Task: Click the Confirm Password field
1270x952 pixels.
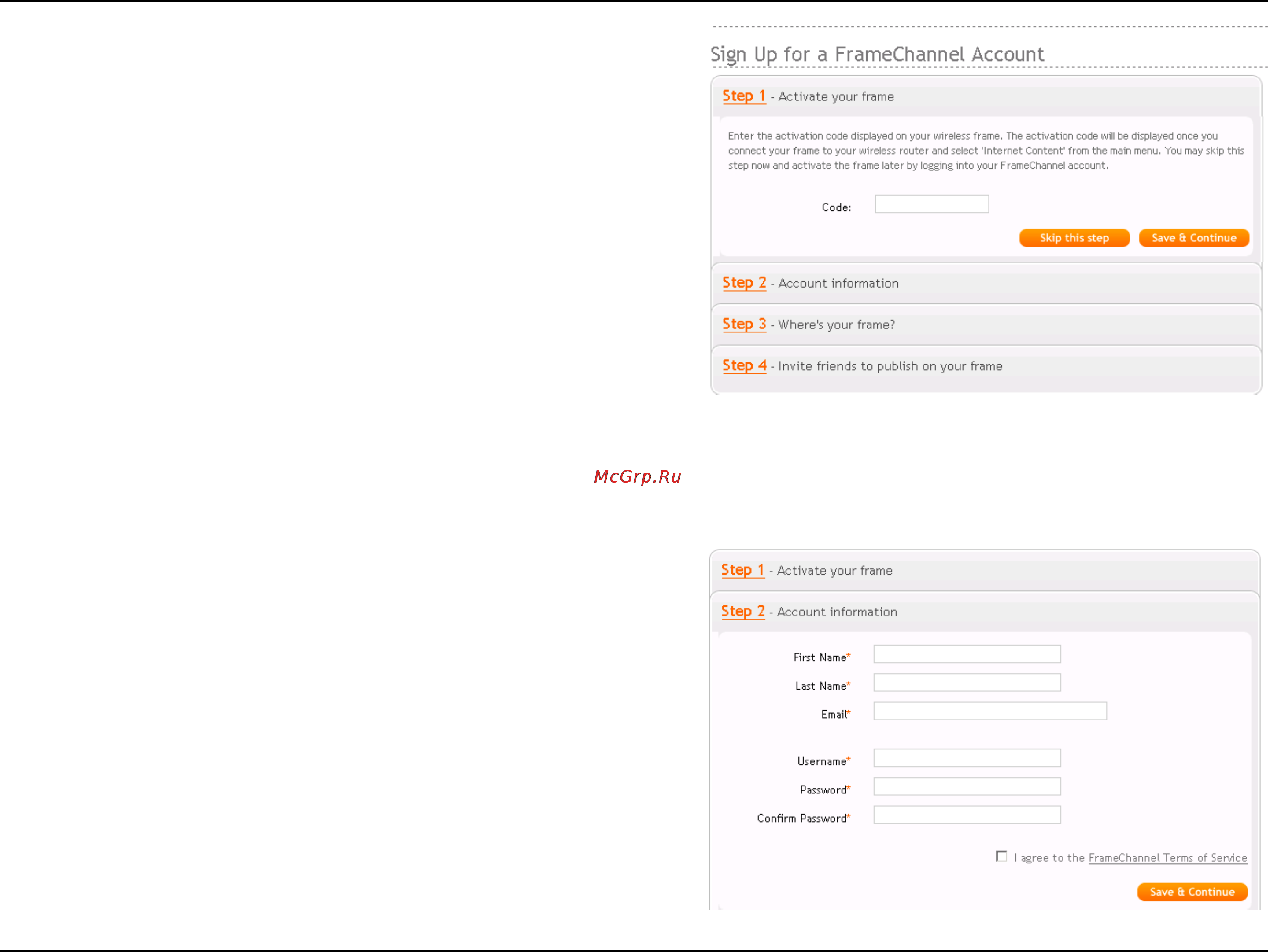Action: [x=967, y=815]
